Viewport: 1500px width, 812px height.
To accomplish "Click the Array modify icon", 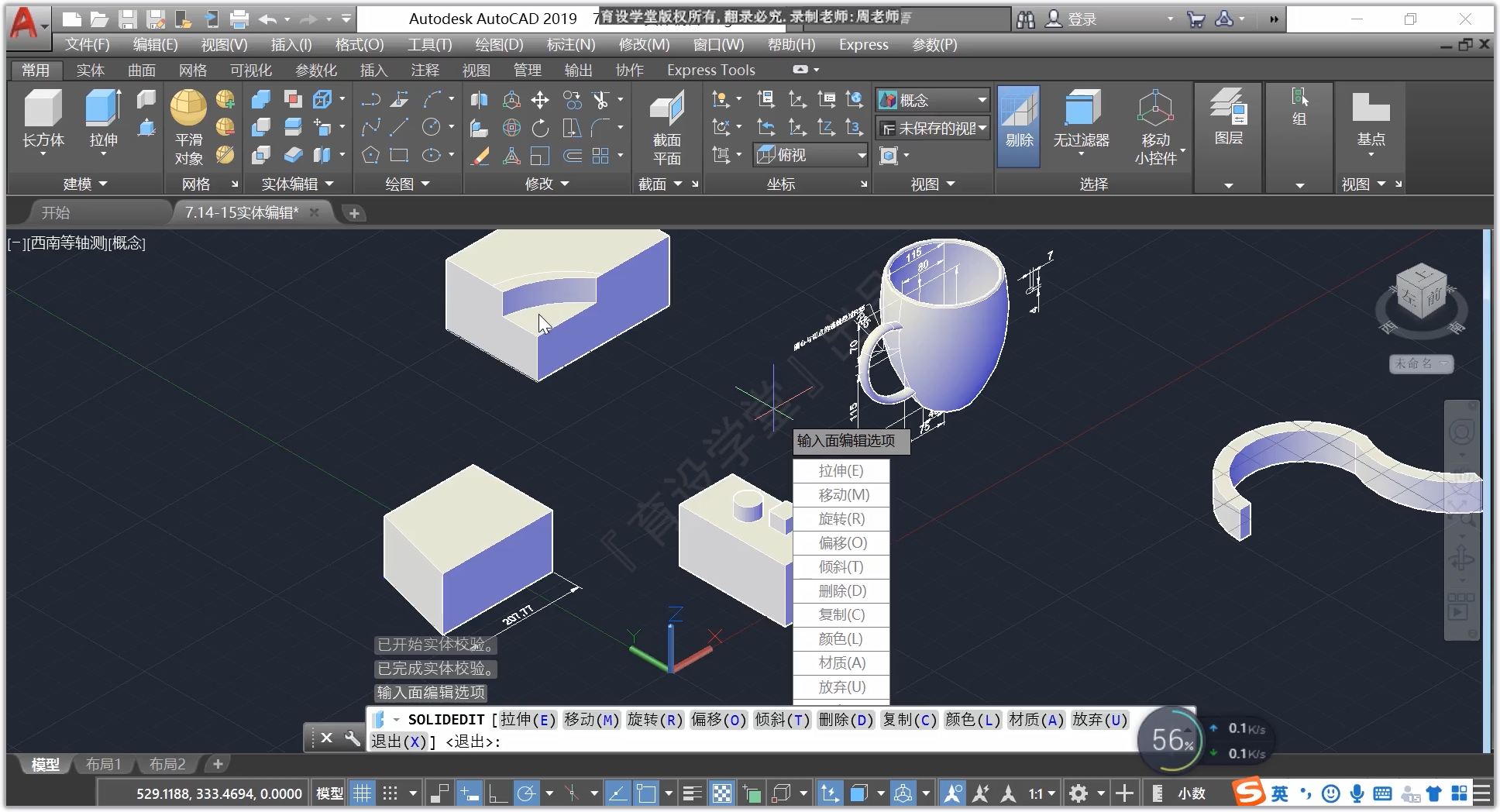I will pyautogui.click(x=600, y=155).
